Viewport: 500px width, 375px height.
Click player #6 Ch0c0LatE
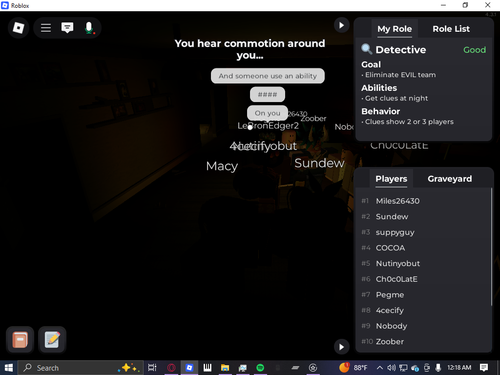pos(423,279)
